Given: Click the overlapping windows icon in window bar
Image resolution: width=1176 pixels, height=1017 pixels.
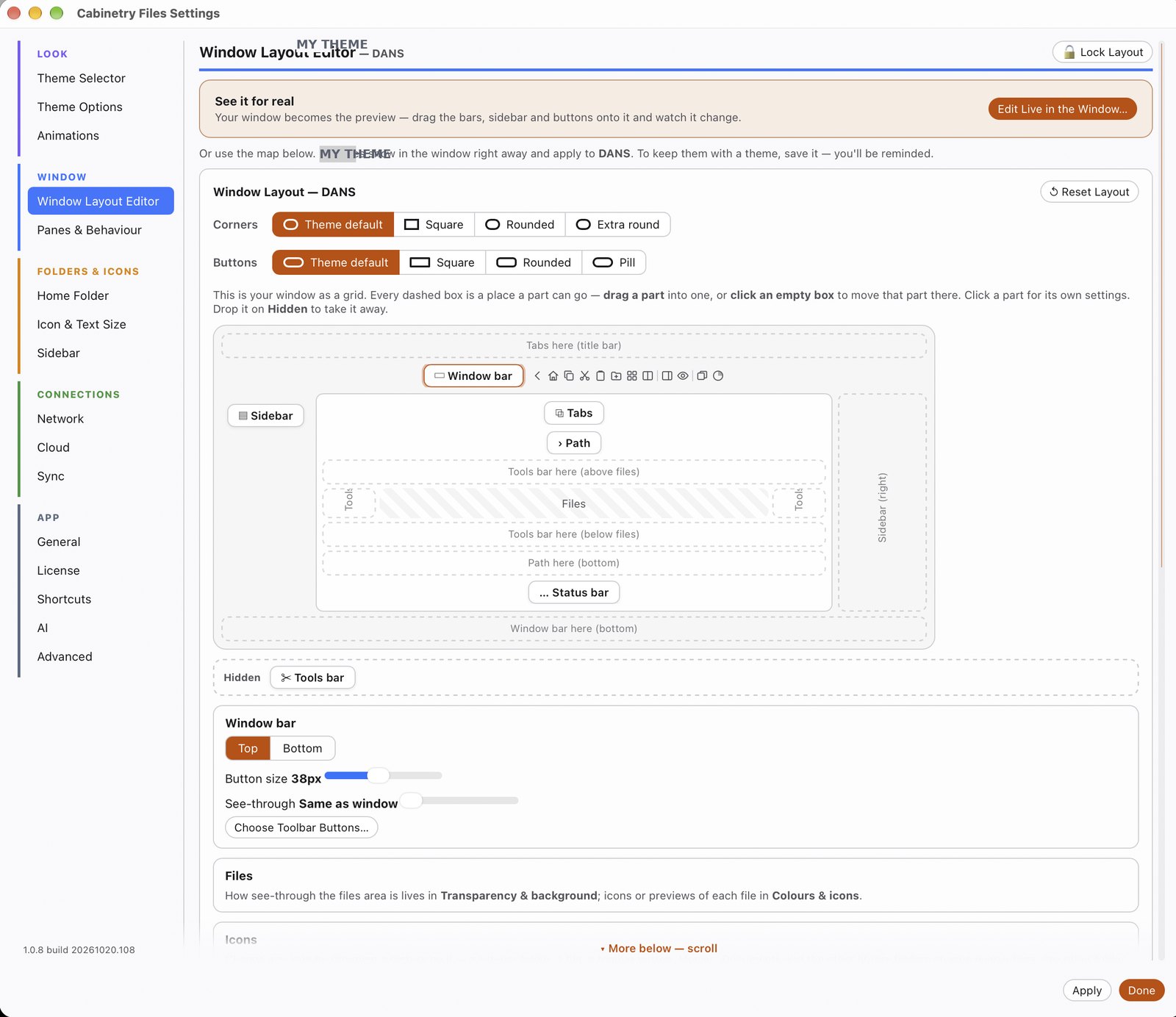Looking at the screenshot, I should pyautogui.click(x=702, y=375).
